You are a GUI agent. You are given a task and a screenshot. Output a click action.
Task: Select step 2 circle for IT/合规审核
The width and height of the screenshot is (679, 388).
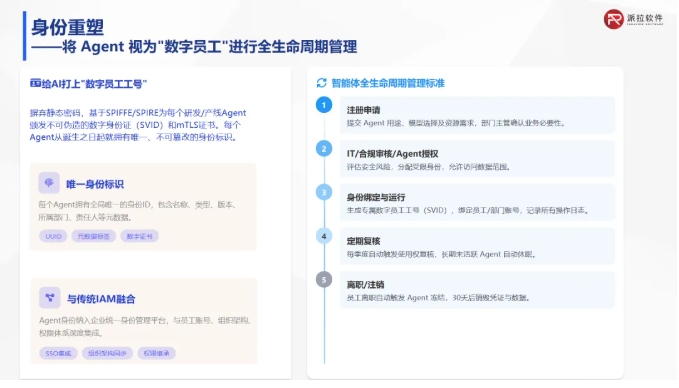[324, 149]
